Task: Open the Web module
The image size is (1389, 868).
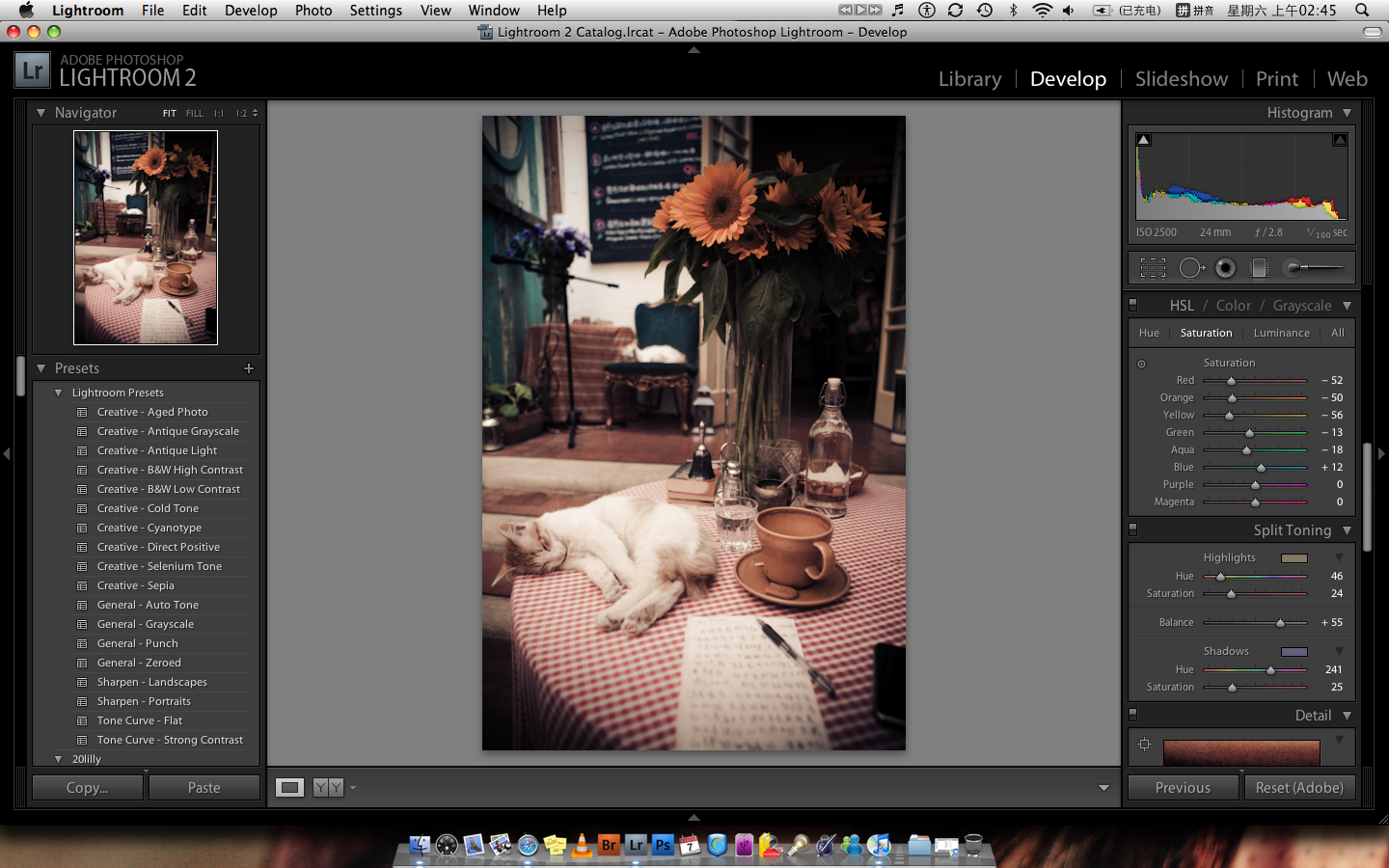Action: pos(1348,79)
